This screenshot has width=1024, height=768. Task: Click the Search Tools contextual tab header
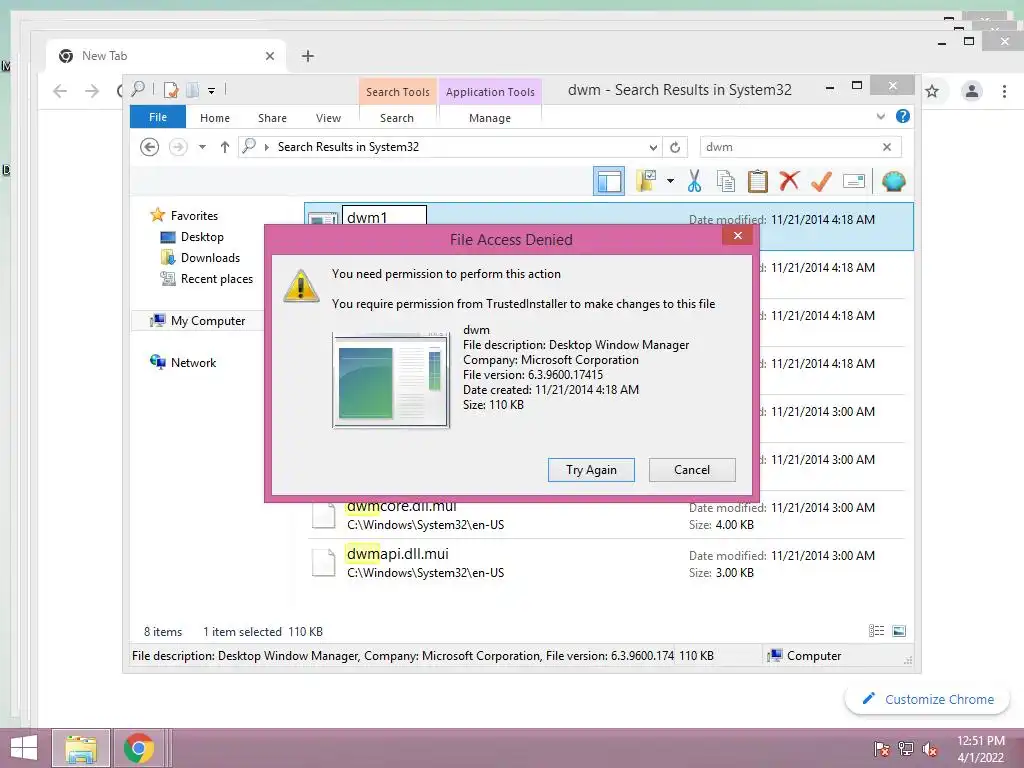398,91
